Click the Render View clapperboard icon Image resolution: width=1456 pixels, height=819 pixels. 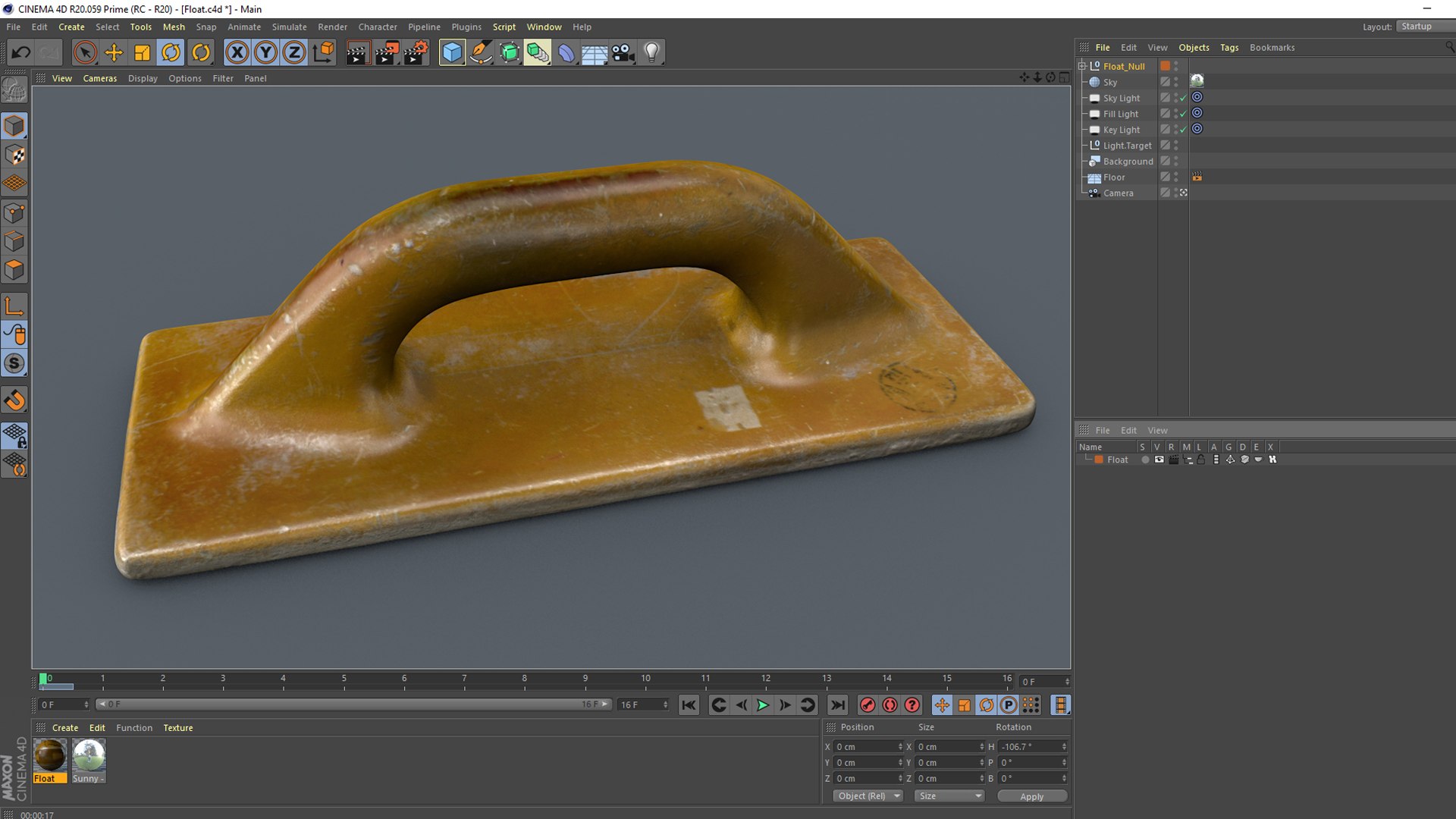click(357, 52)
